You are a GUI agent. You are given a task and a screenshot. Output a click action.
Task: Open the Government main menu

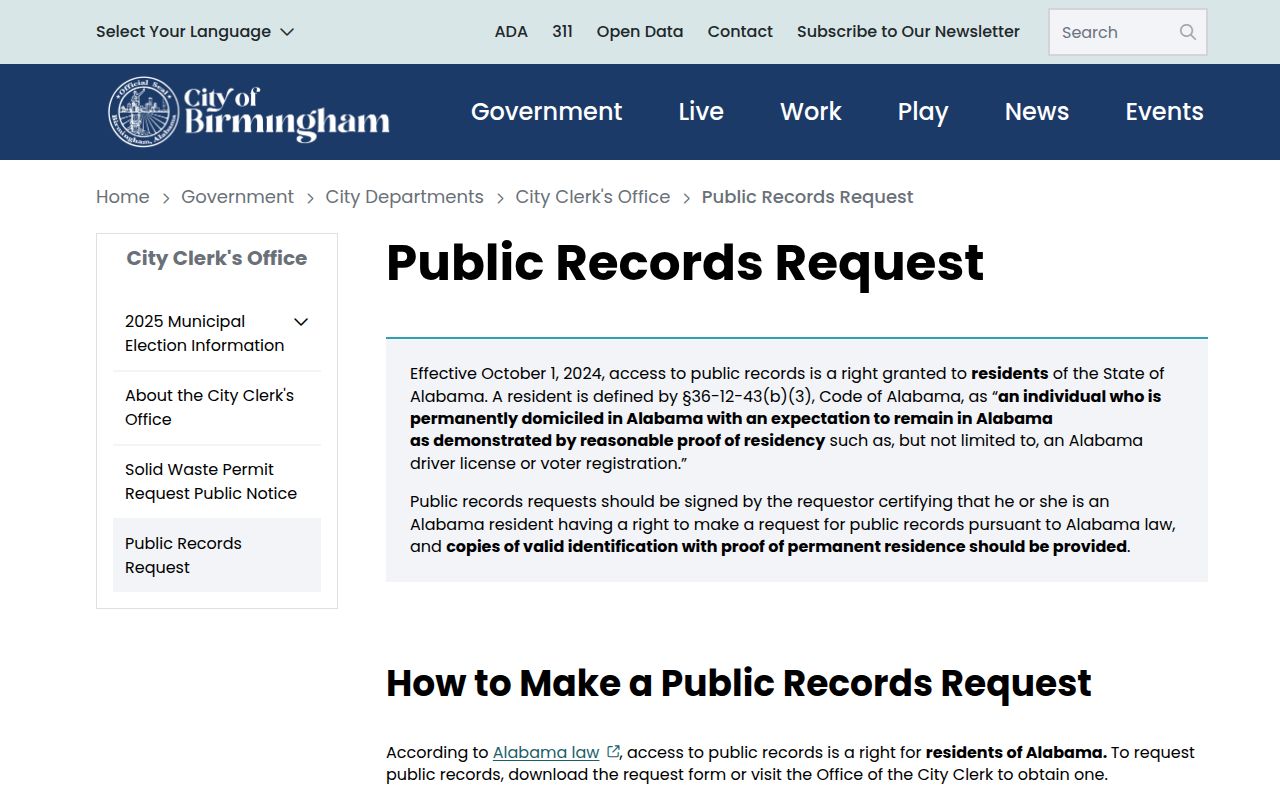546,112
